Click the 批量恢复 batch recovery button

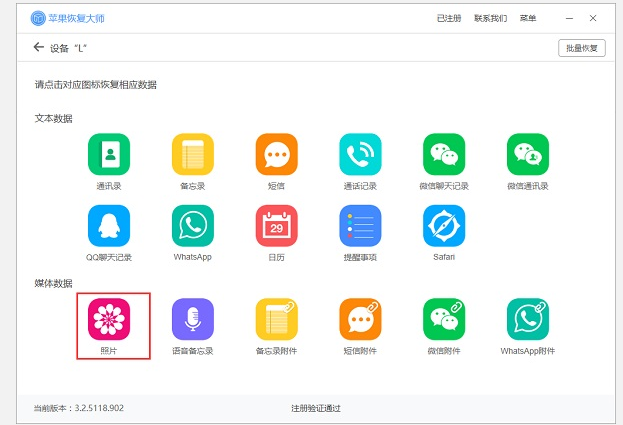tap(582, 48)
